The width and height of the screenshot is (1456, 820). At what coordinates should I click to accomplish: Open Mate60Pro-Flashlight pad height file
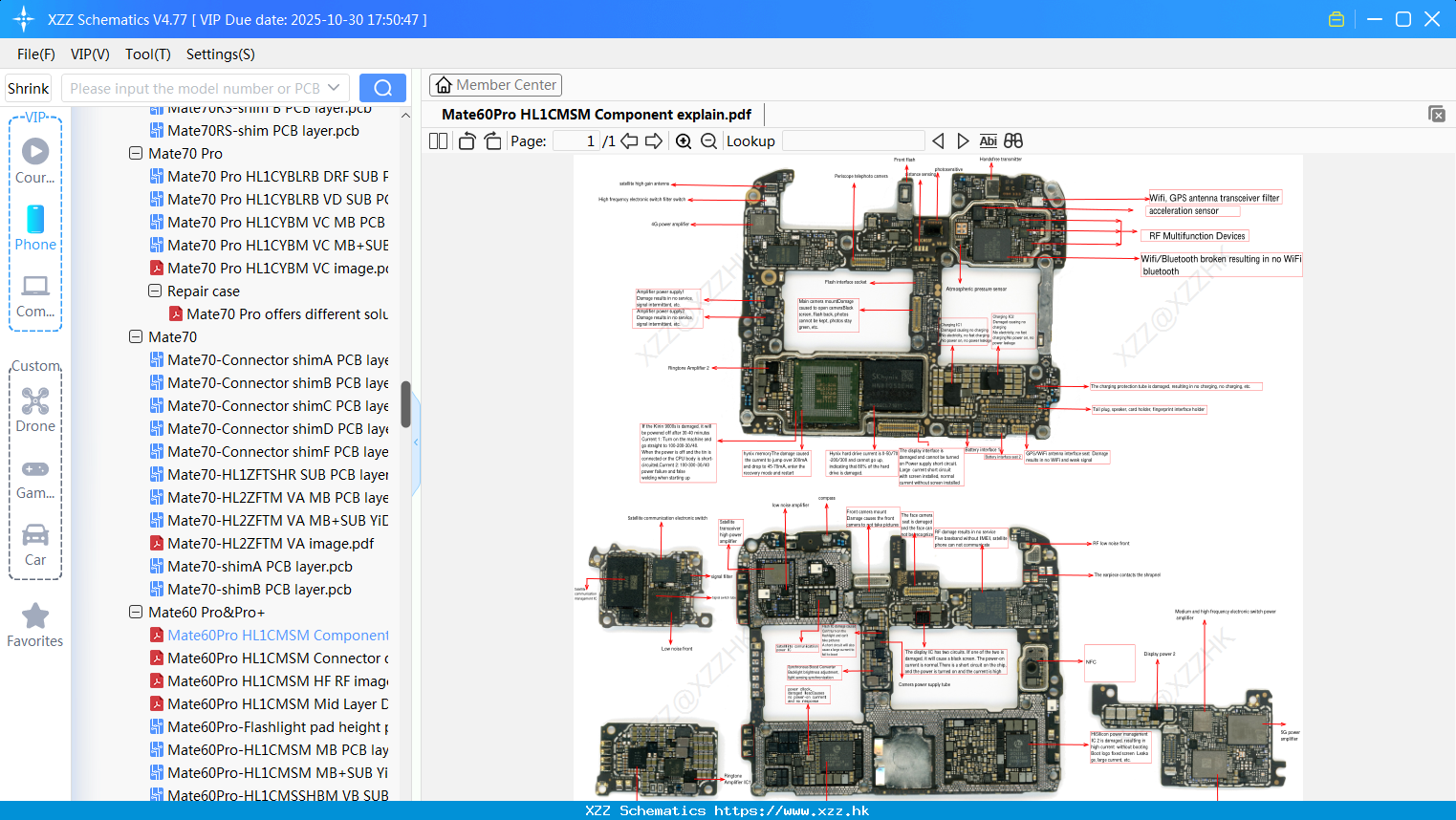tap(270, 726)
